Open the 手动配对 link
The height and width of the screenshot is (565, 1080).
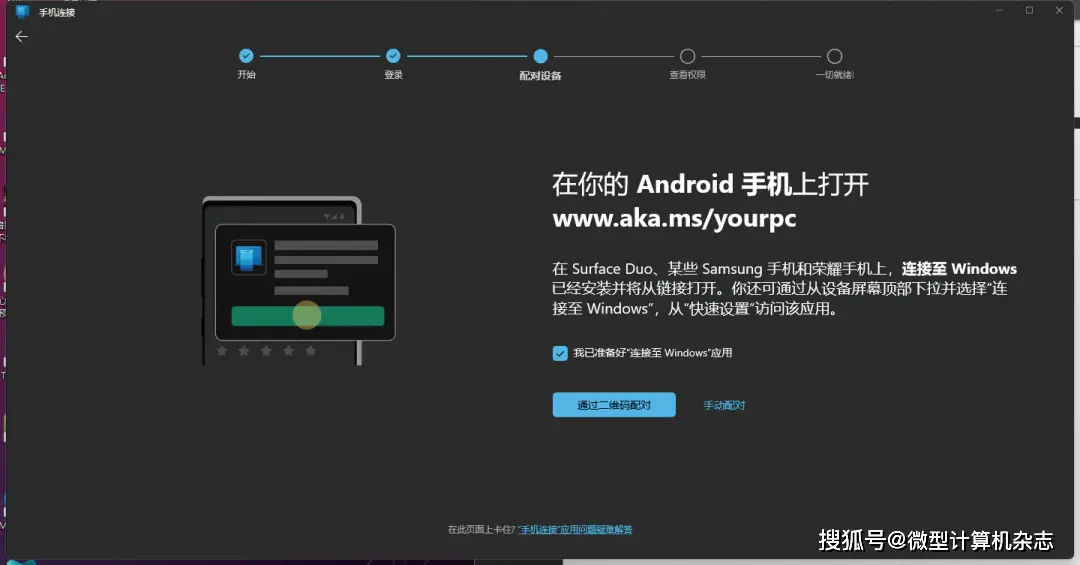[724, 405]
